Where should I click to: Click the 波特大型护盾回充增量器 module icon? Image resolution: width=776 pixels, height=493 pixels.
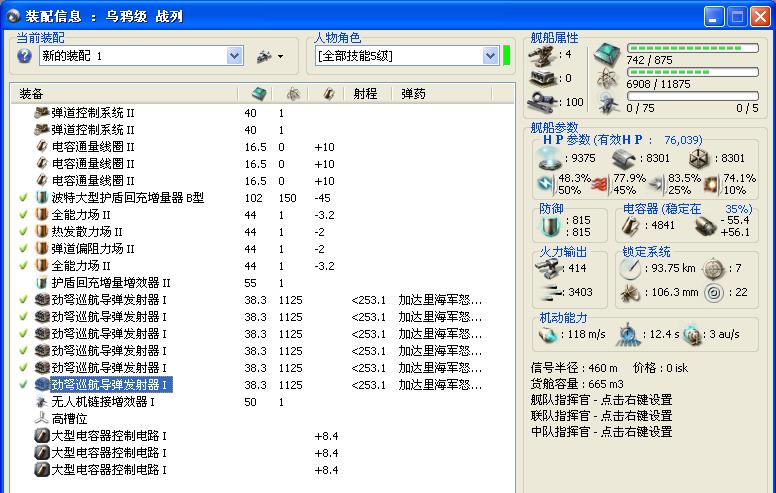[42, 198]
